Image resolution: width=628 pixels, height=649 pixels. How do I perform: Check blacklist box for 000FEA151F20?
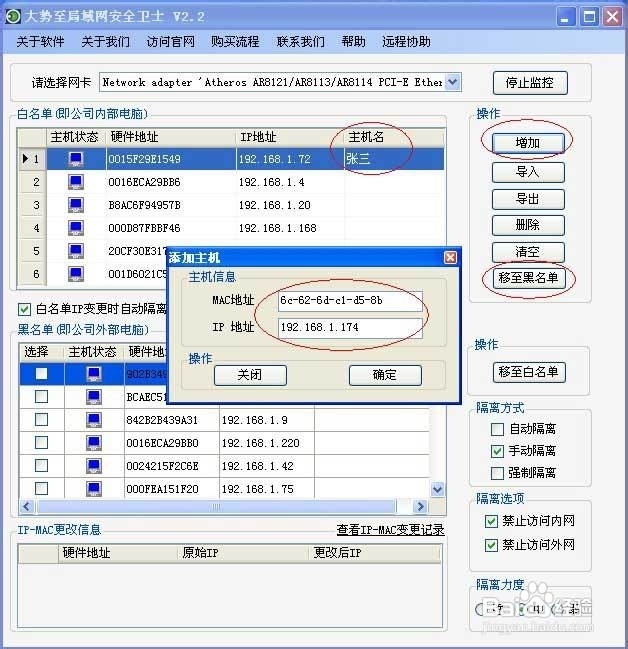(41, 488)
